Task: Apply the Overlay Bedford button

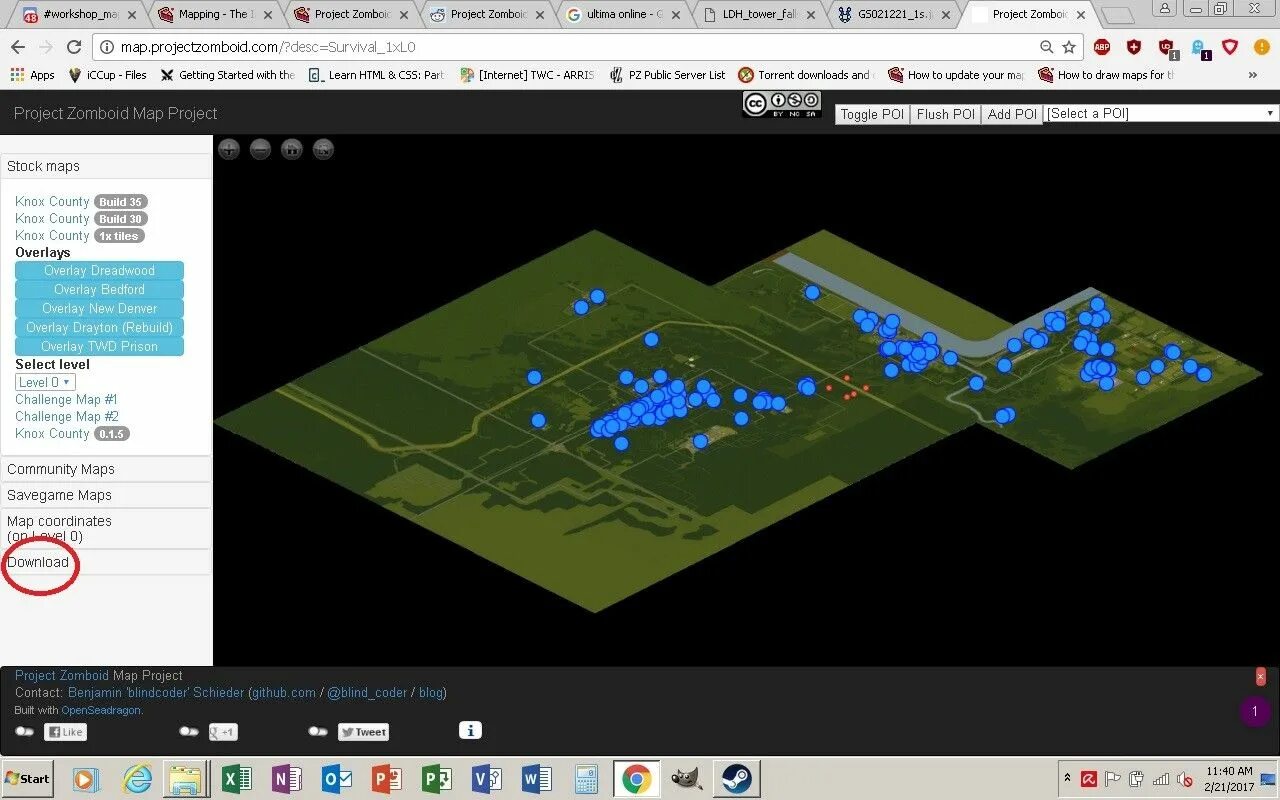Action: tap(99, 290)
